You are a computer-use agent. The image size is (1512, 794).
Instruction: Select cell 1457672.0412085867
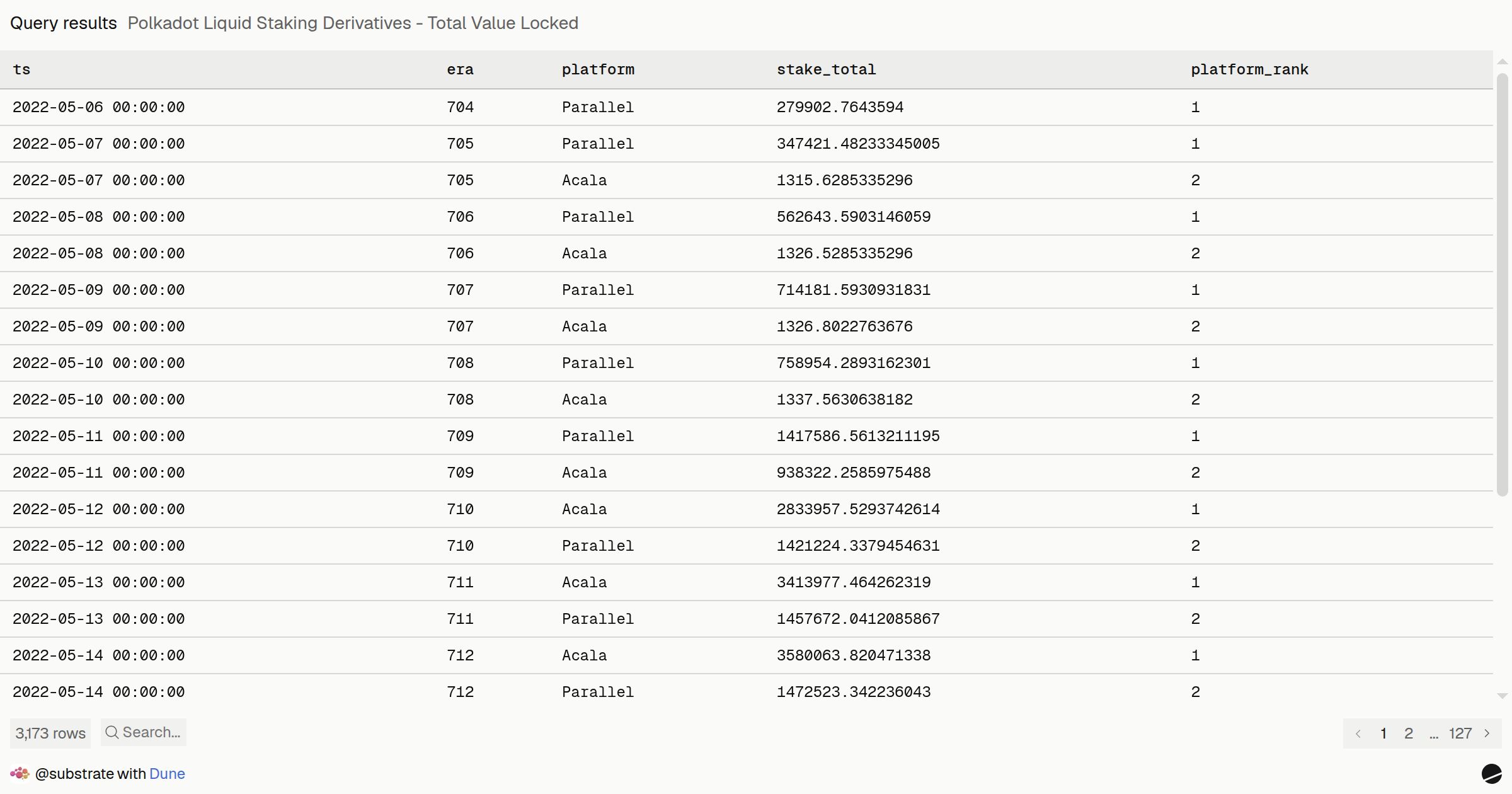(x=858, y=619)
